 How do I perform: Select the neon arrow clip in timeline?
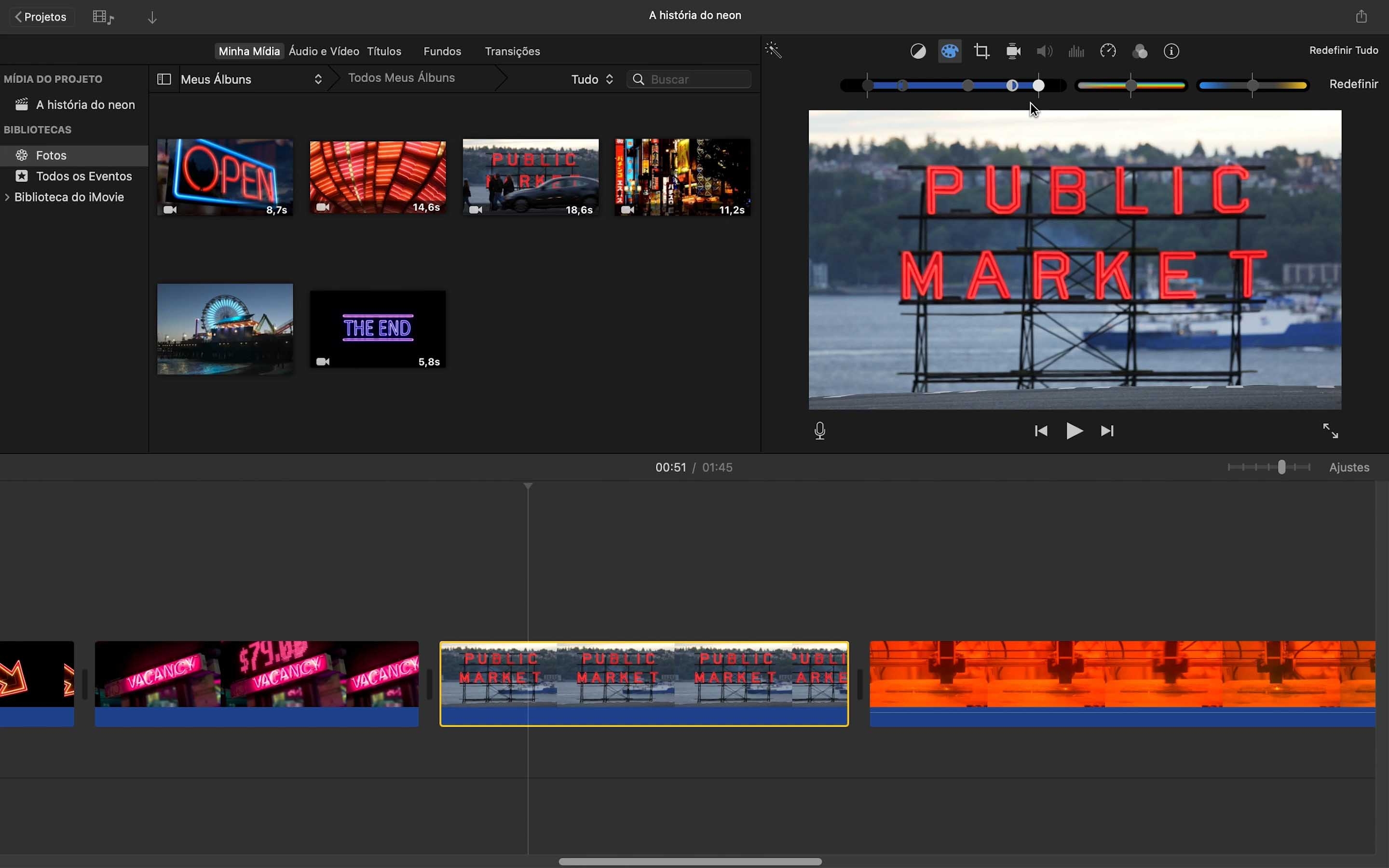37,684
